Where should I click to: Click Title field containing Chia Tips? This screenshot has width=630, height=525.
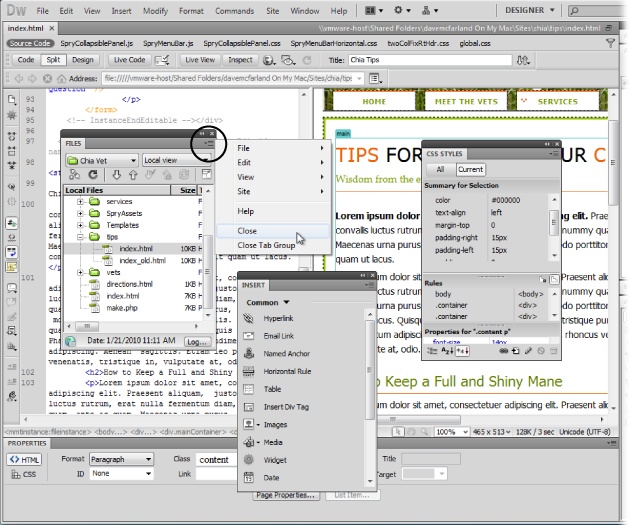click(x=430, y=60)
